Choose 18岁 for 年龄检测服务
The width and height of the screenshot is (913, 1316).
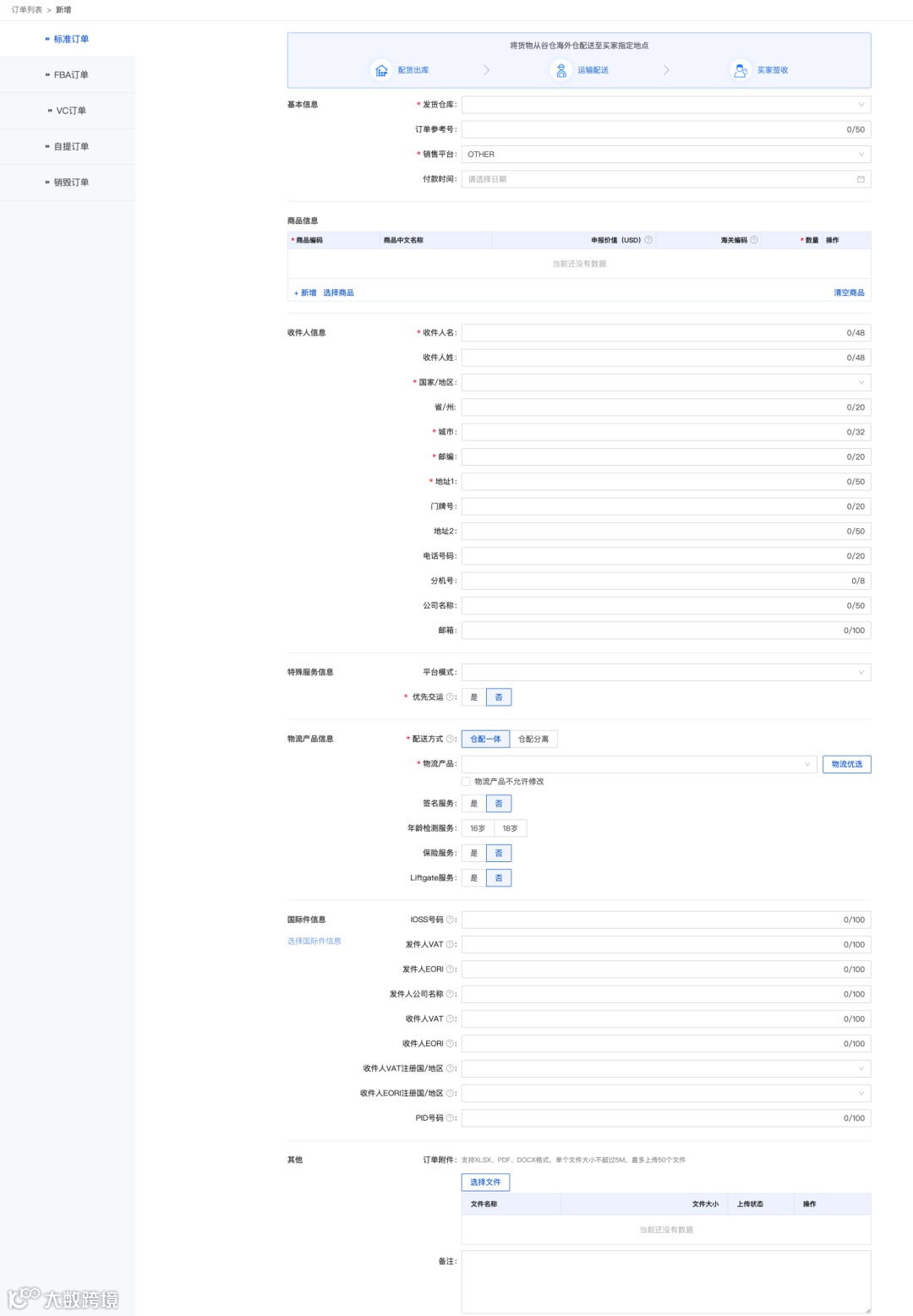click(x=511, y=828)
